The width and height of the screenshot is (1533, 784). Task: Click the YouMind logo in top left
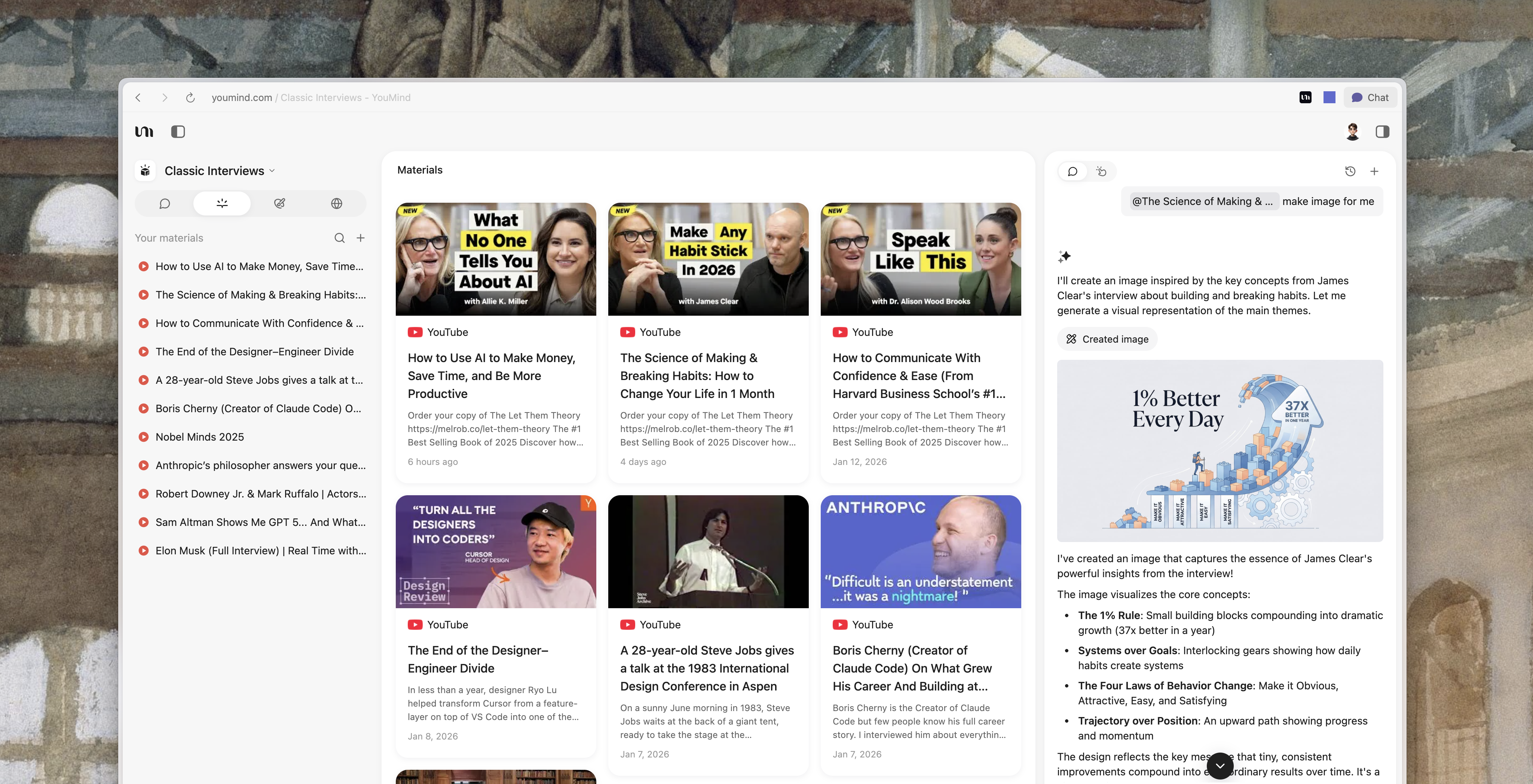(143, 131)
